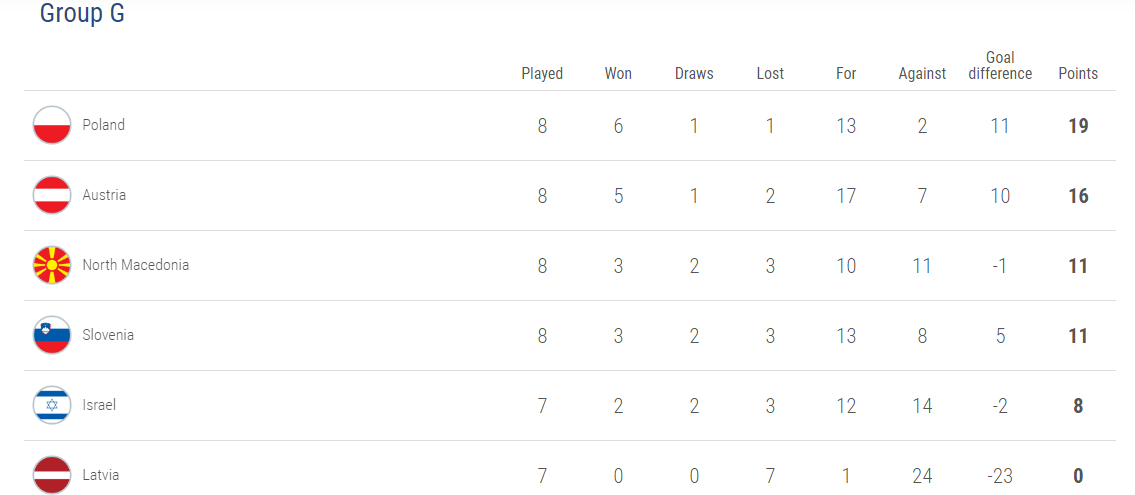Viewport: 1135px width, 495px height.
Task: Click the Israel flag icon
Action: click(x=52, y=405)
